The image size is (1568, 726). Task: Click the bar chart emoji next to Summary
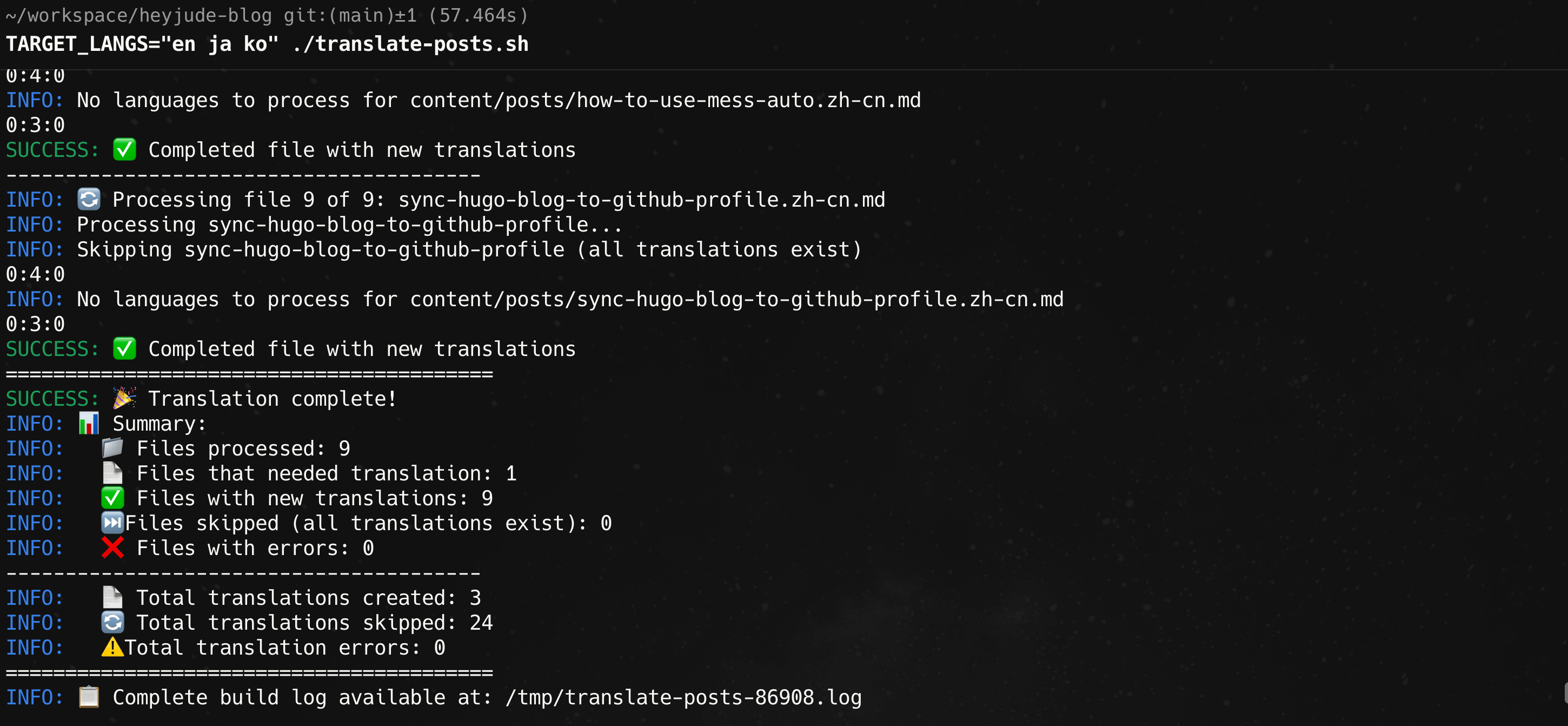[89, 423]
